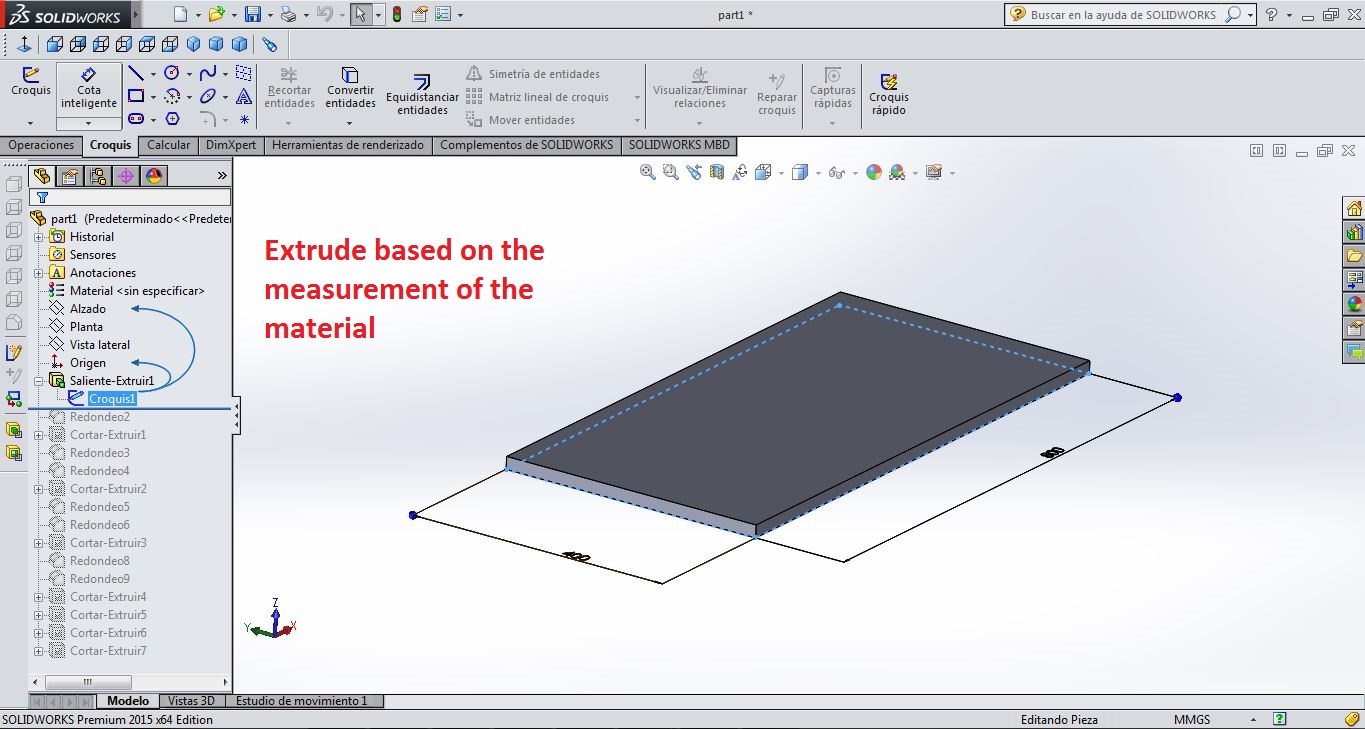
Task: Open the Croquis dropdown arrow
Action: (31, 123)
